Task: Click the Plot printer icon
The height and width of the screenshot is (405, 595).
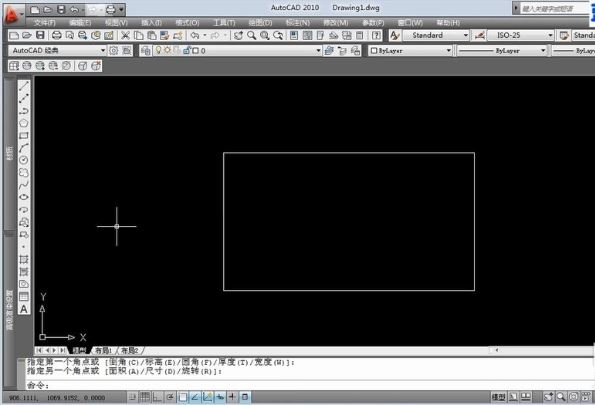Action: tap(57, 35)
